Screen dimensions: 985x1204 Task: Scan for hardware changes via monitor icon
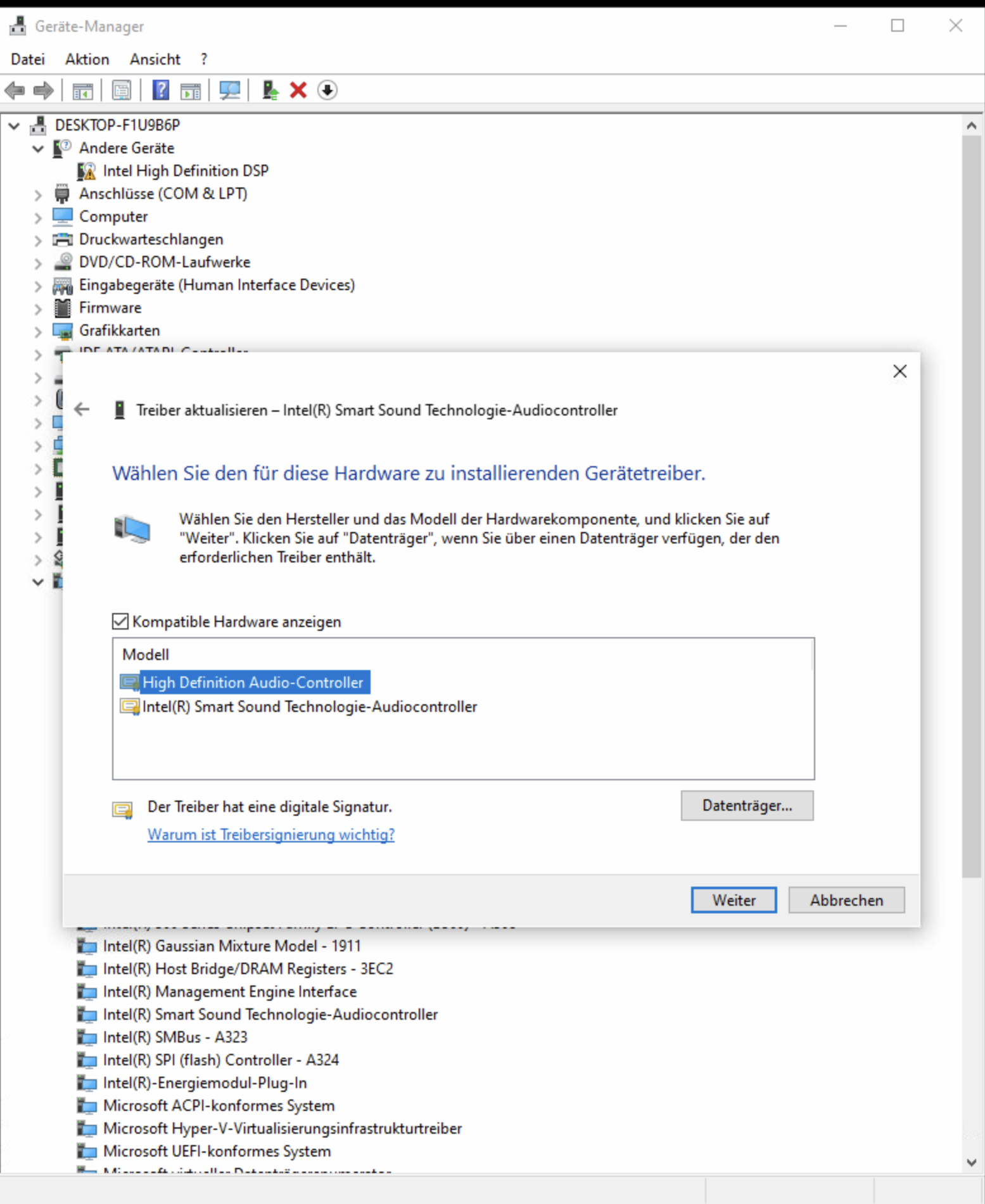coord(229,91)
